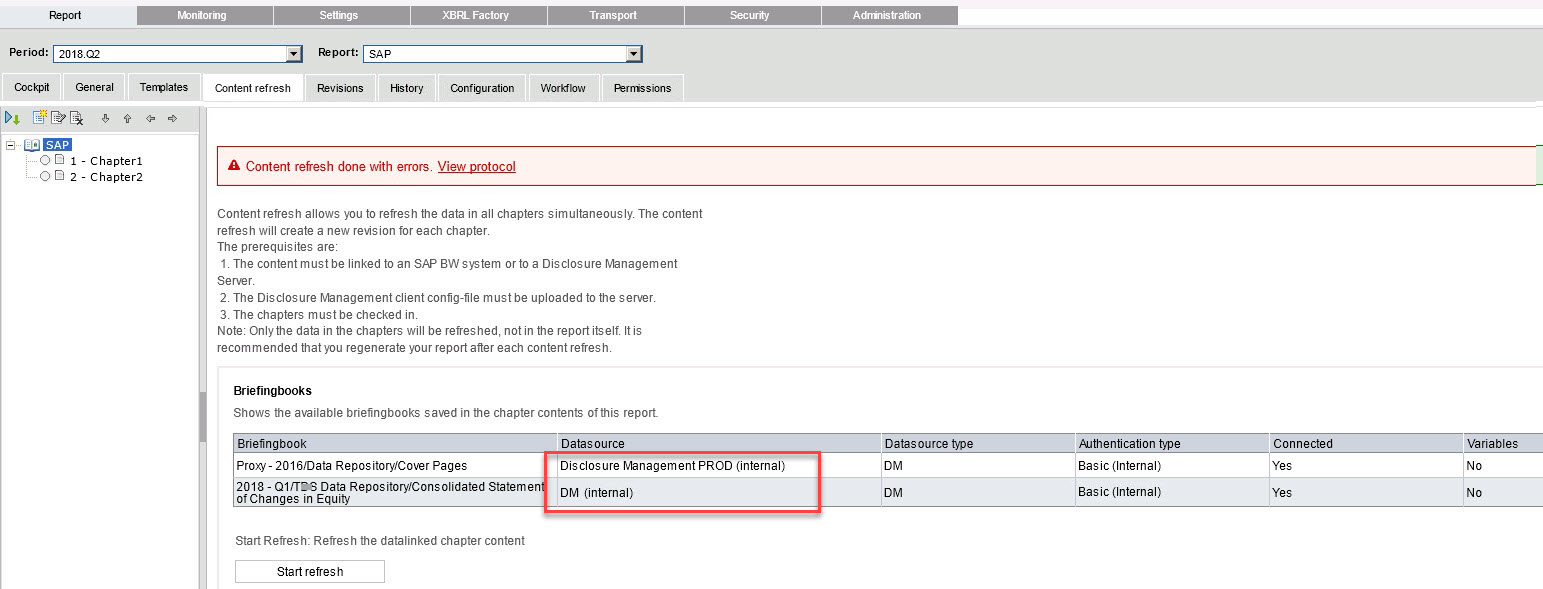Click the Proxy - 2016 Cover Pages briefingbook cell
1543x589 pixels.
click(x=396, y=465)
